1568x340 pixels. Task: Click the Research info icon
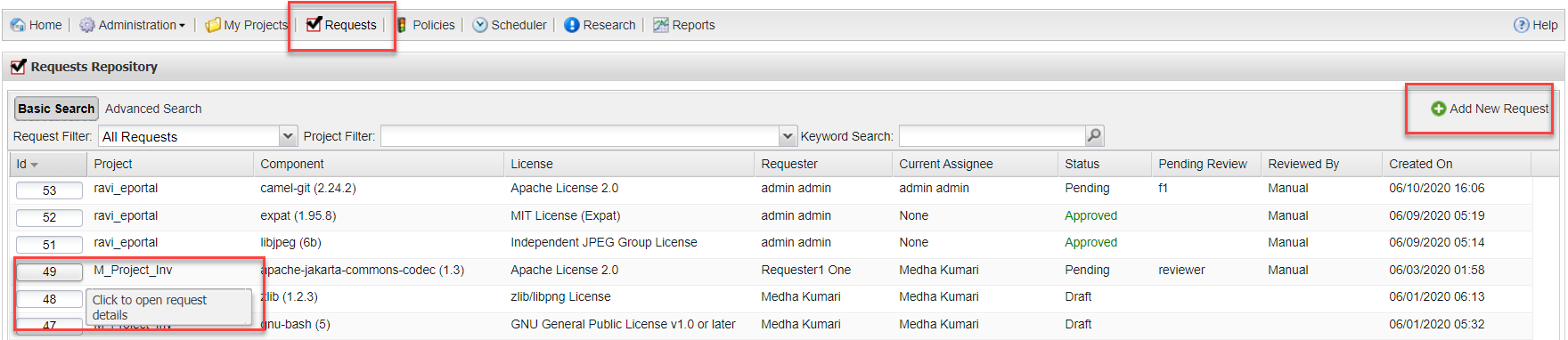(x=572, y=25)
